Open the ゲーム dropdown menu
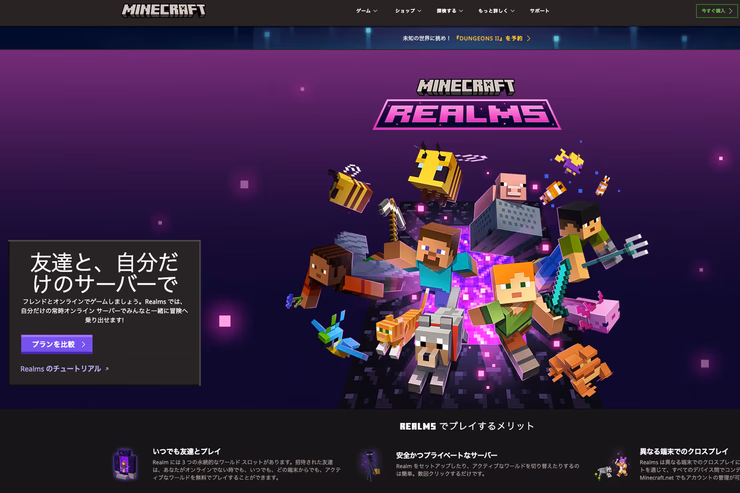Viewport: 740px width, 493px height. coord(366,11)
